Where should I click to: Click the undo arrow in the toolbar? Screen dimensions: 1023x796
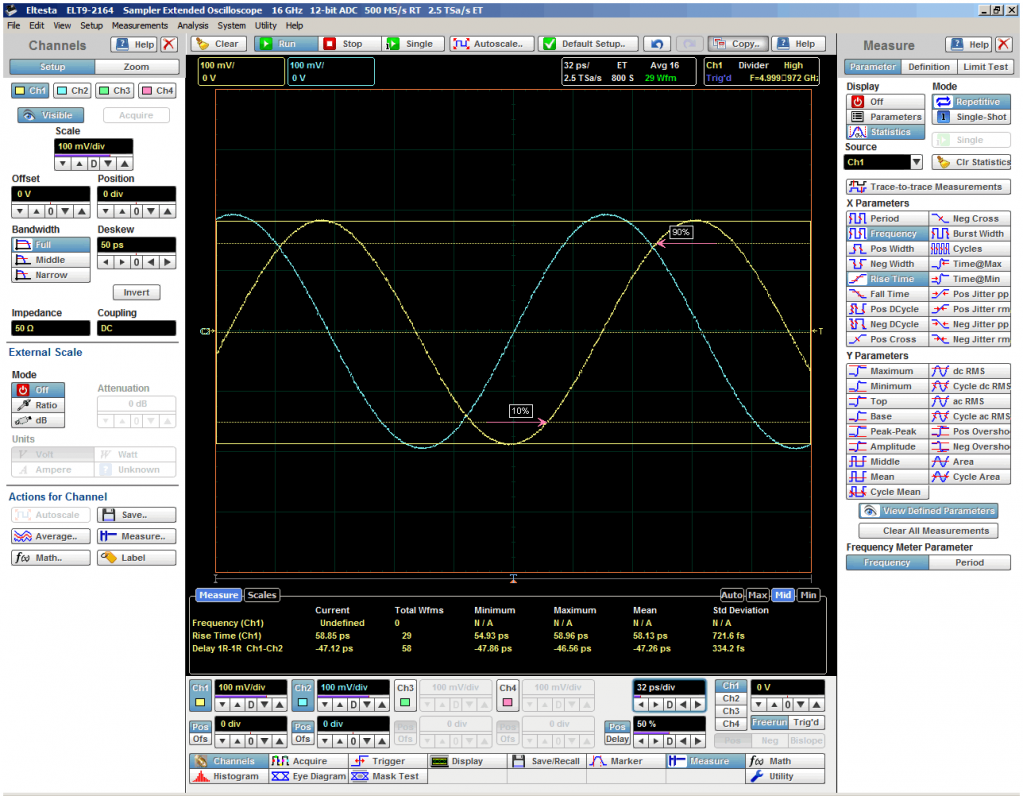coord(656,44)
